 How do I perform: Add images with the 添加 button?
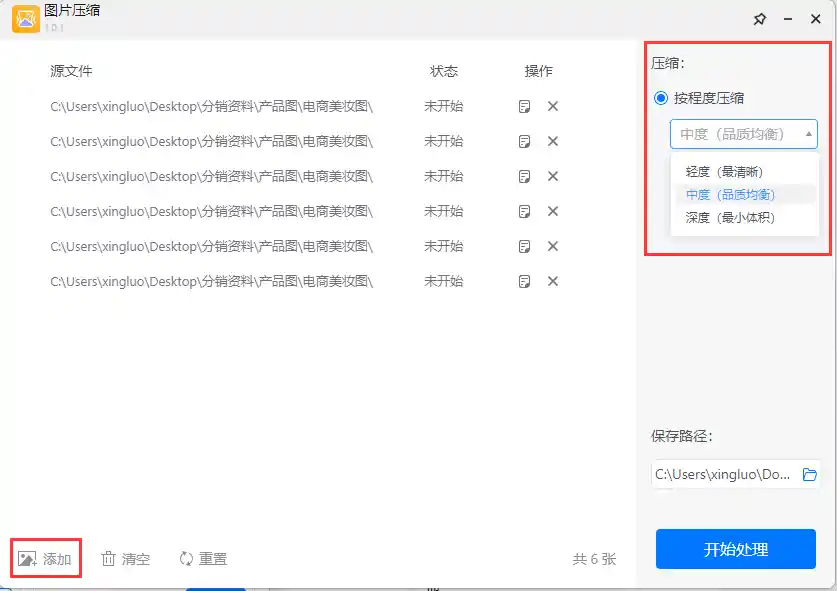pos(45,558)
